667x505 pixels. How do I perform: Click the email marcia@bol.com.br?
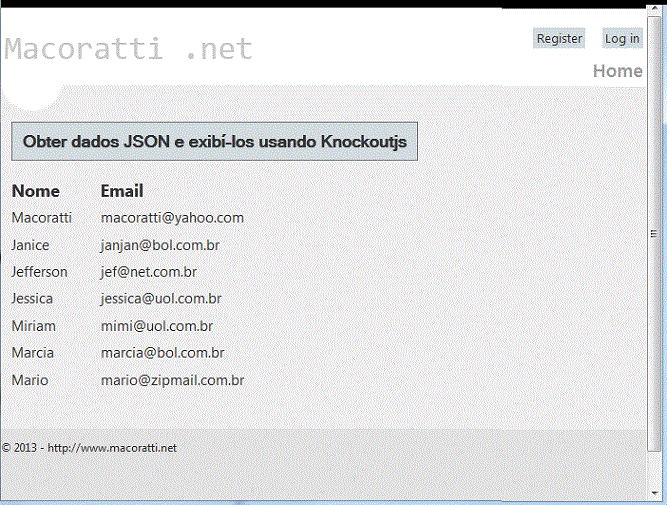click(x=162, y=353)
